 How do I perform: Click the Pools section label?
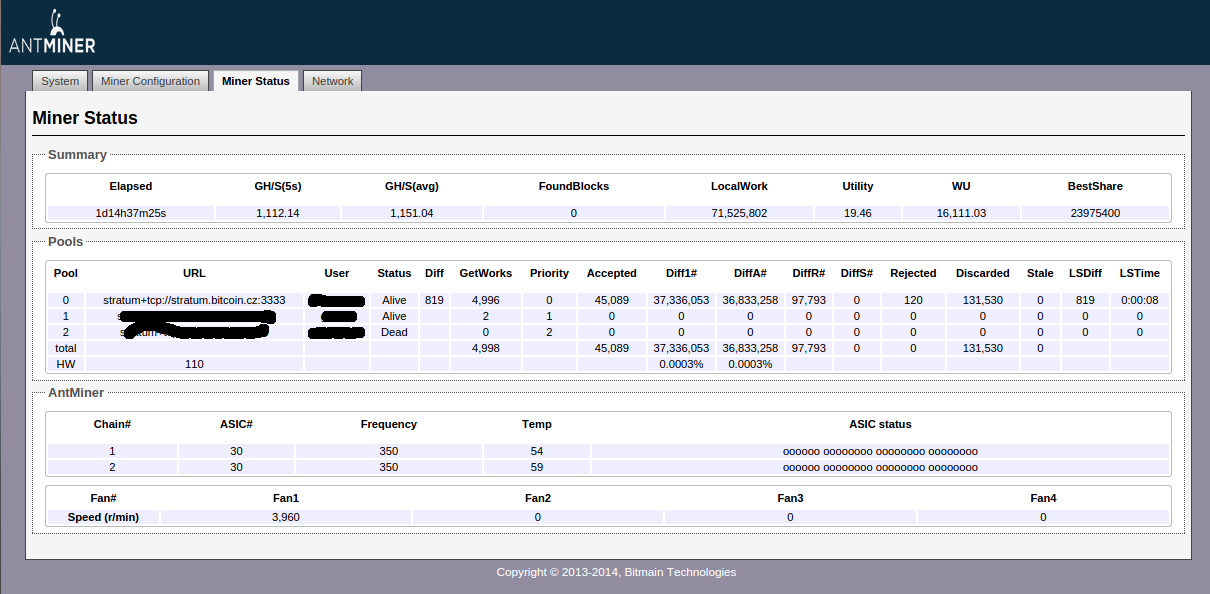tap(65, 242)
